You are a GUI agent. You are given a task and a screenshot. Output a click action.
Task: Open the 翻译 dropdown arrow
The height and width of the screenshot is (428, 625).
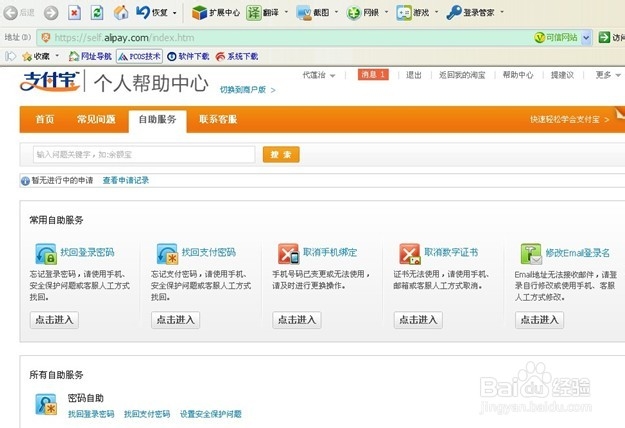coord(286,12)
